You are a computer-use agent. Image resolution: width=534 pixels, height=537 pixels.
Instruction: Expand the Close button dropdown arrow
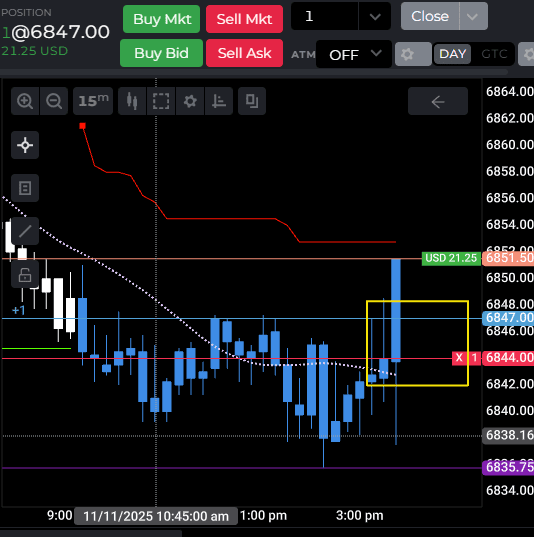473,16
